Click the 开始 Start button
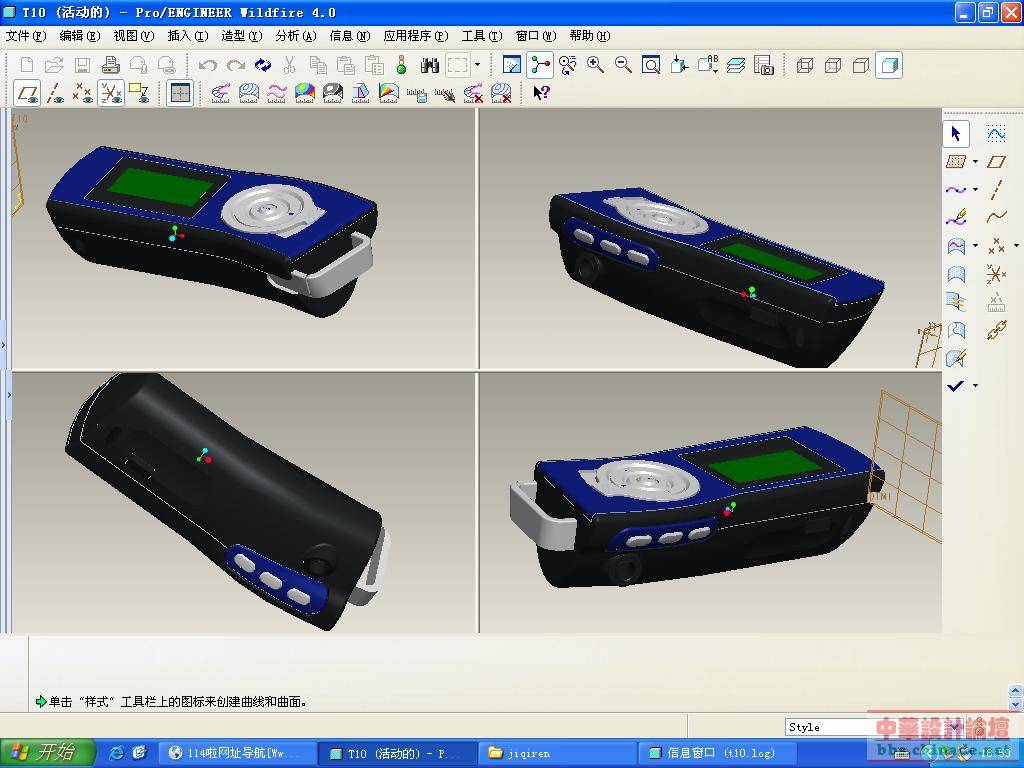Viewport: 1024px width, 768px height. pyautogui.click(x=48, y=753)
